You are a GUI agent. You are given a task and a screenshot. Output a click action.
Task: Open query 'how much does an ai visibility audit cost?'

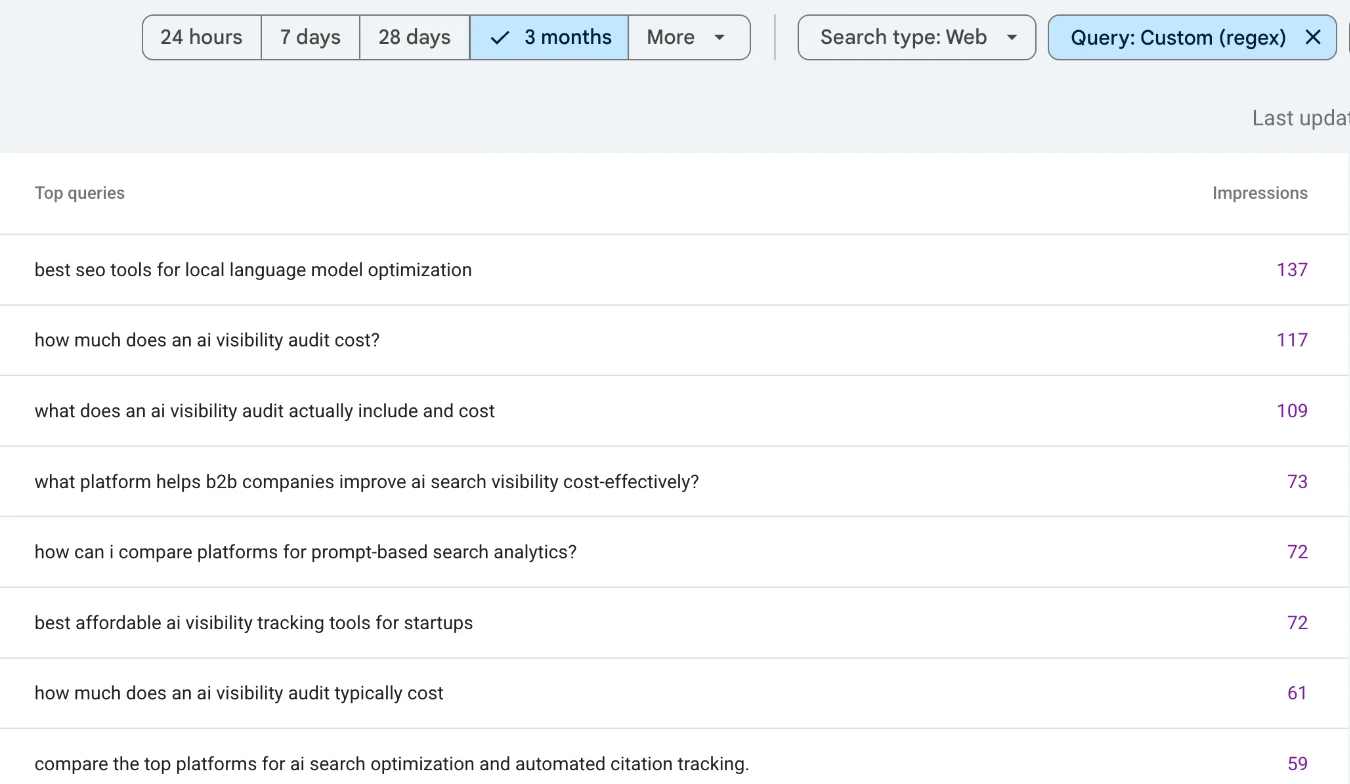pos(207,340)
